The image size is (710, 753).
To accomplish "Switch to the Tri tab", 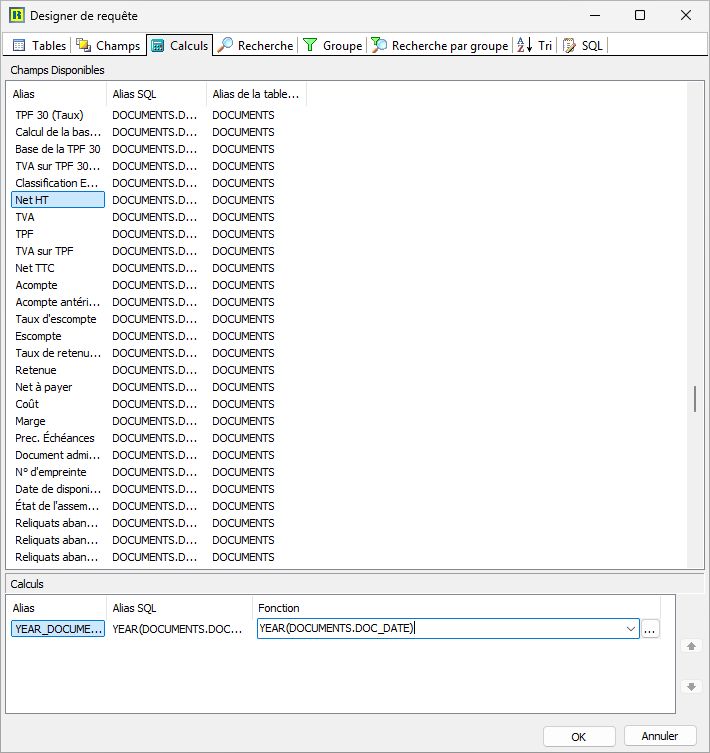I will point(534,46).
